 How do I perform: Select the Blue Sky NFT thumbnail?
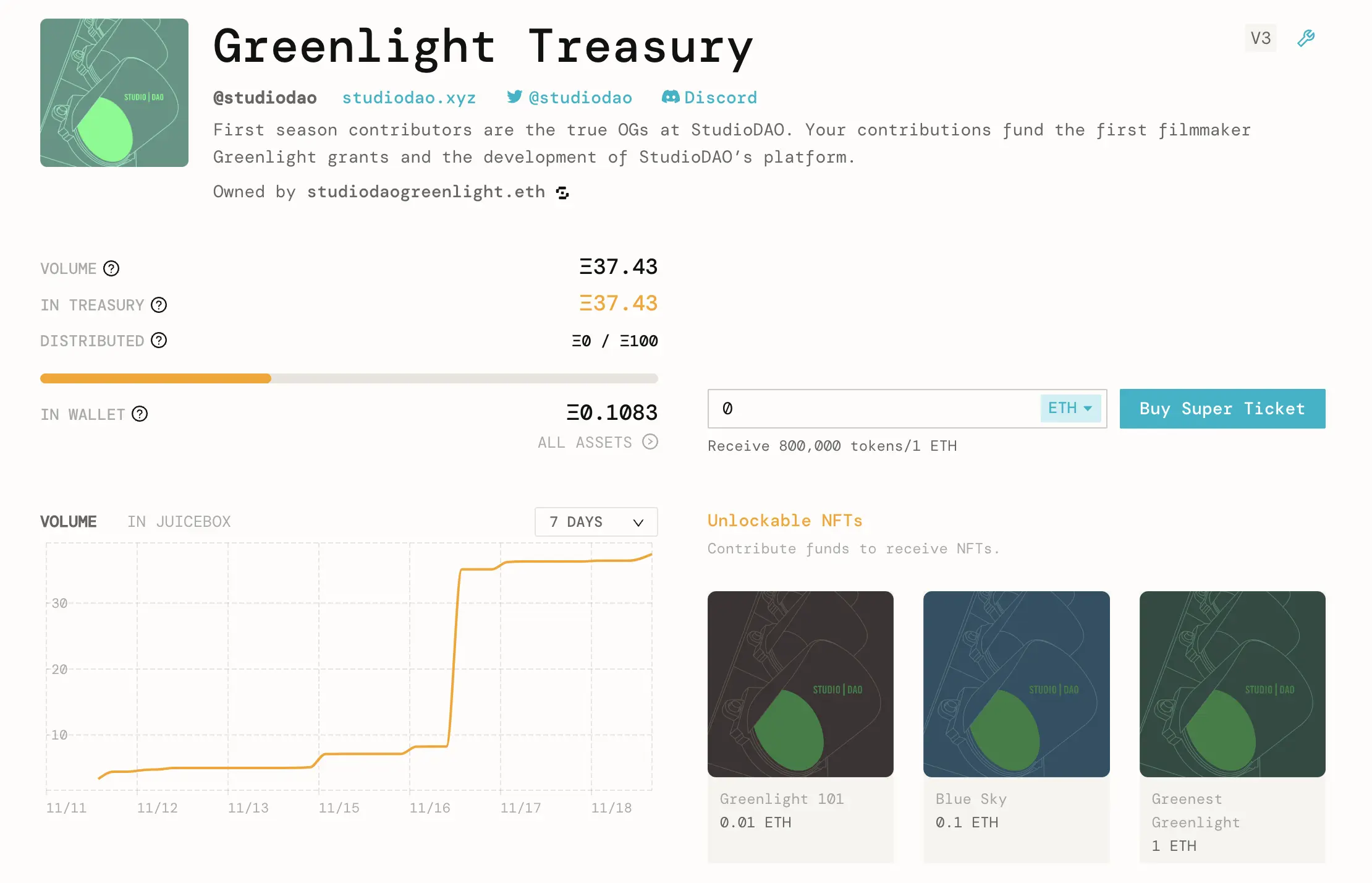1016,684
